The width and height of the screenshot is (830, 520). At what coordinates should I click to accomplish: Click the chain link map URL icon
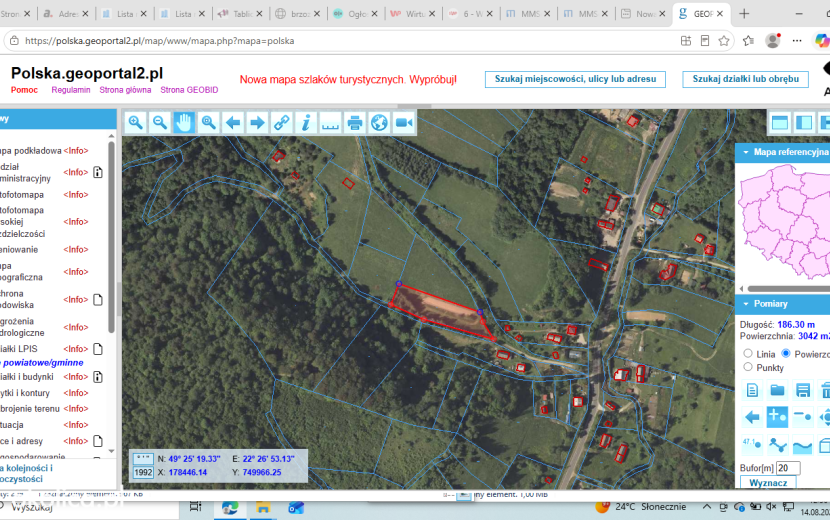(282, 123)
